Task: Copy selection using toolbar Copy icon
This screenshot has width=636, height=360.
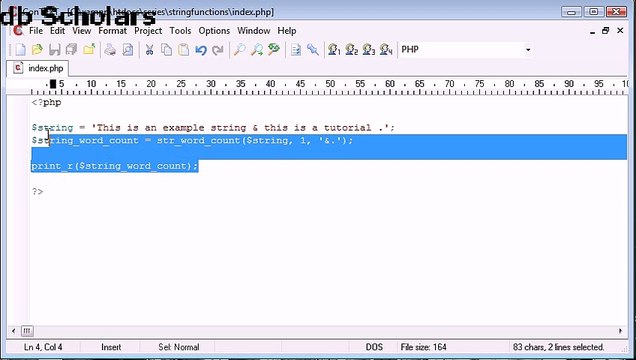Action: tap(166, 49)
